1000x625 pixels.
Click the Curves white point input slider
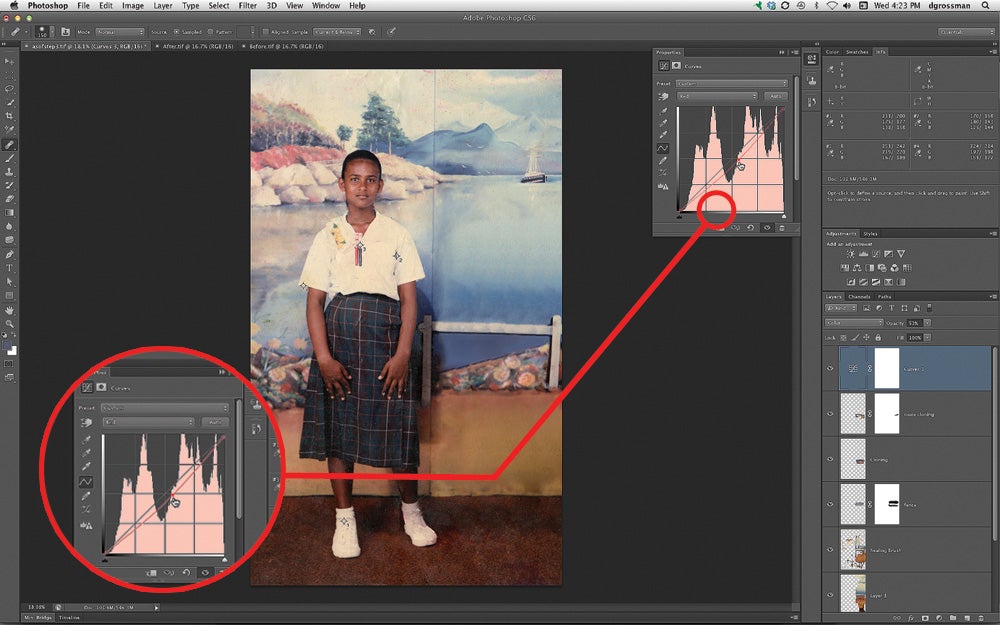(x=784, y=217)
